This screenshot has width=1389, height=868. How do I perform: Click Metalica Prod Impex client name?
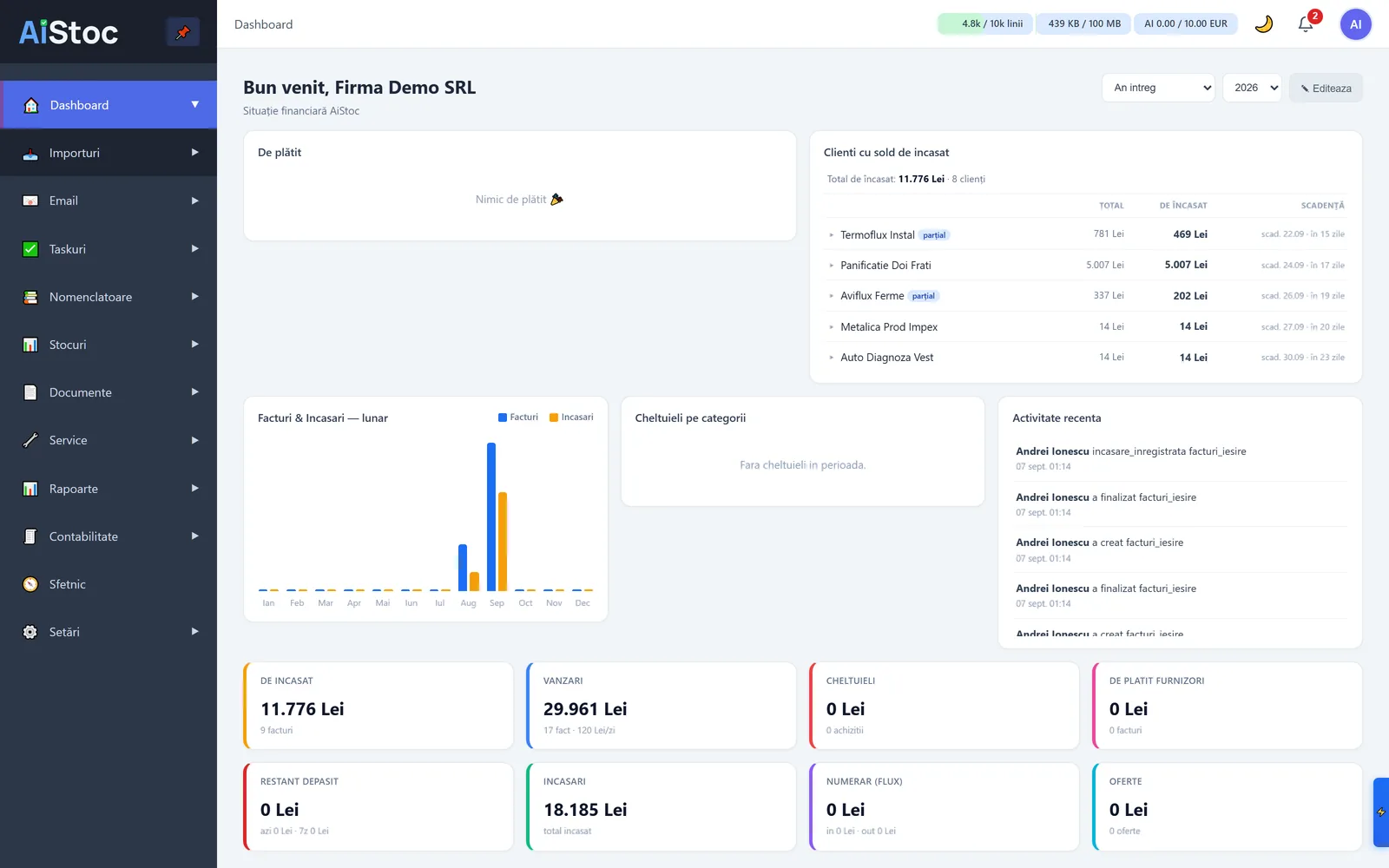point(889,327)
